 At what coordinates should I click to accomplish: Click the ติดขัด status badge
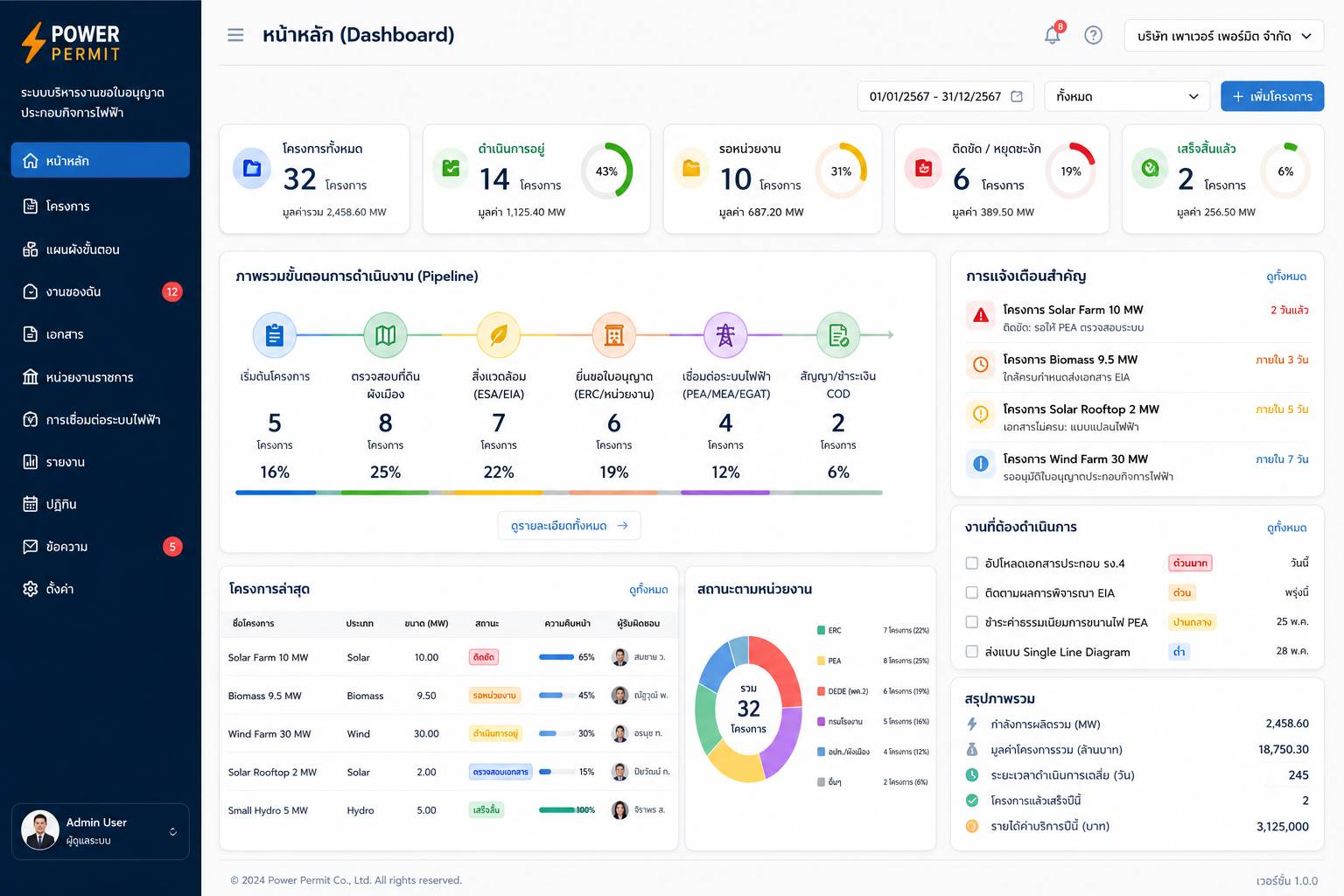[x=484, y=657]
